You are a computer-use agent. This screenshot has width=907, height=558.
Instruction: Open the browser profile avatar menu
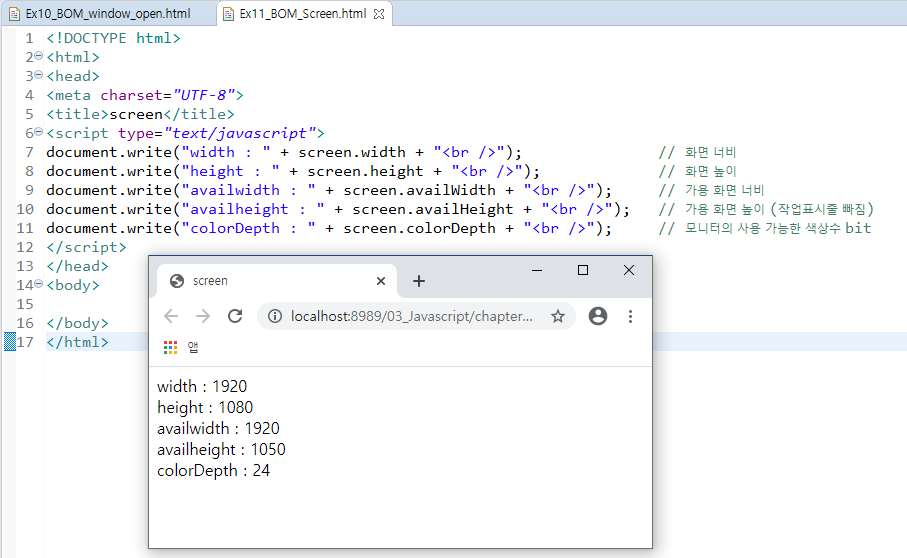(598, 316)
